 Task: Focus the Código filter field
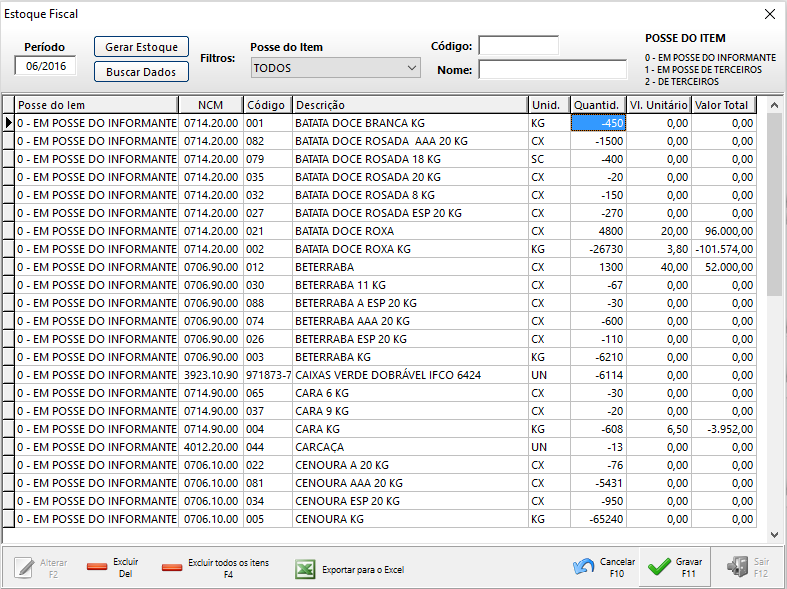(518, 45)
